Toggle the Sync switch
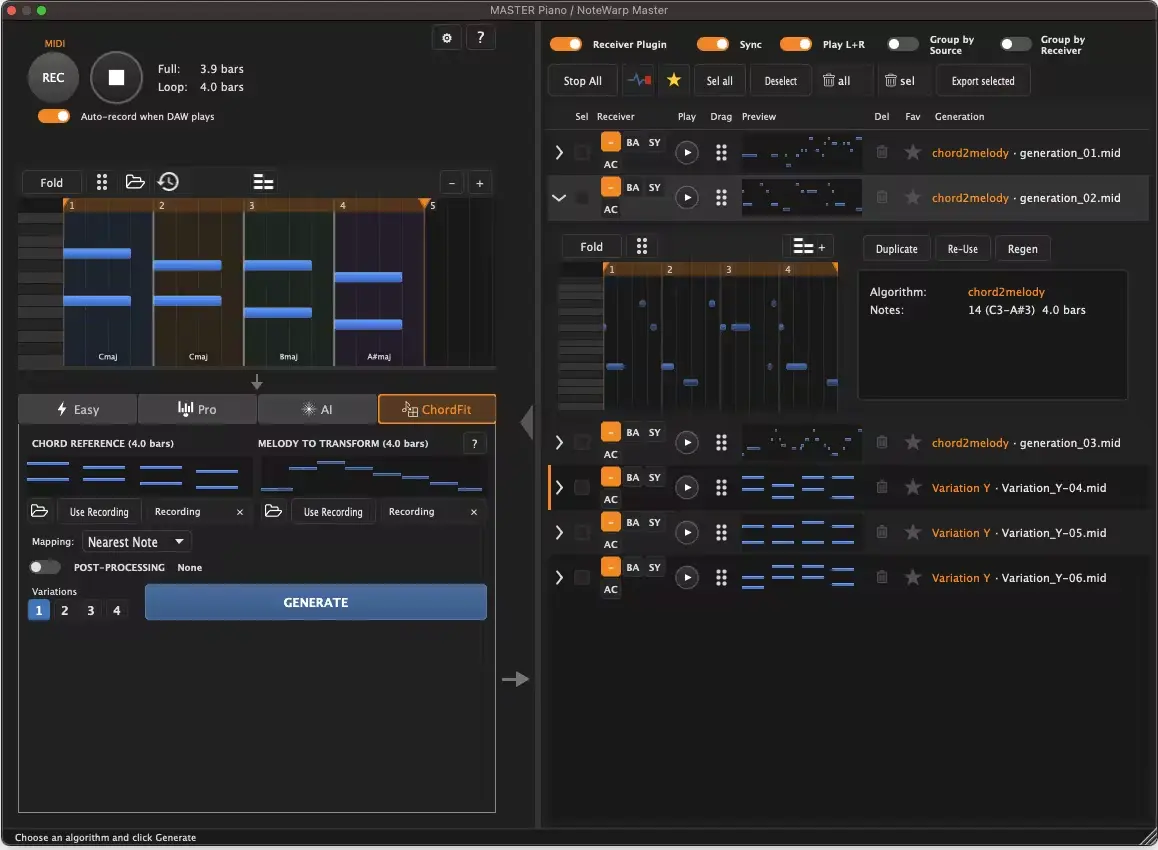1158x850 pixels. pos(713,44)
